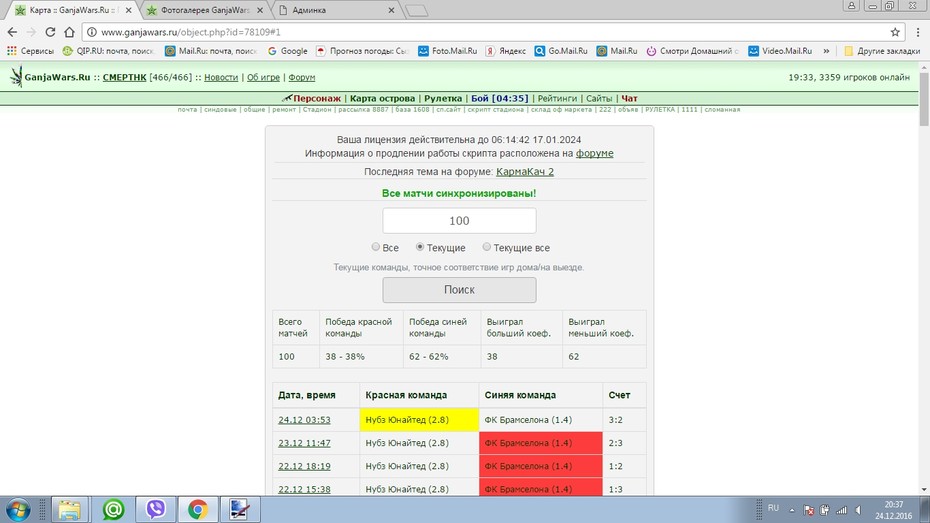Select the Текущие все radio option

tap(486, 247)
